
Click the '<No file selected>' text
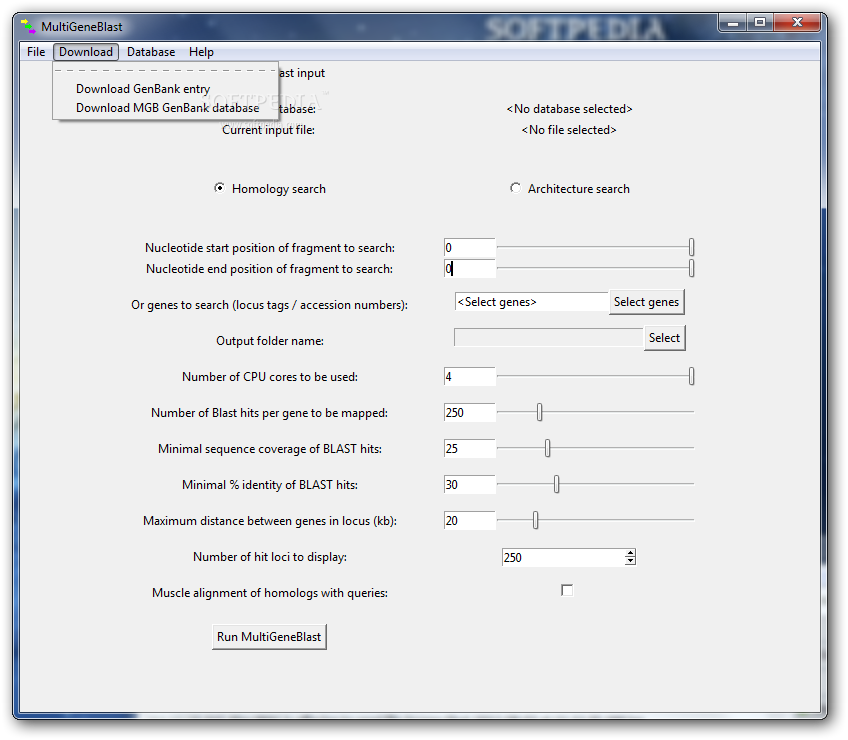[x=569, y=130]
